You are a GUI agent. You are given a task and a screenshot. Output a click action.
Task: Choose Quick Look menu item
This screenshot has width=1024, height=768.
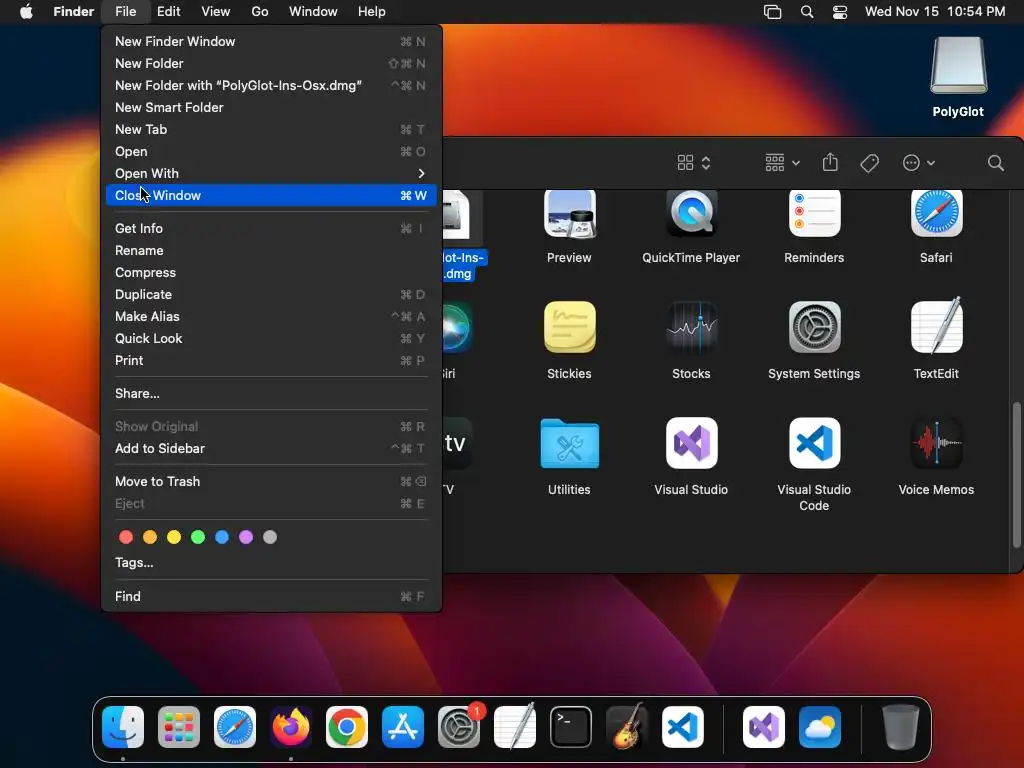pos(271,338)
